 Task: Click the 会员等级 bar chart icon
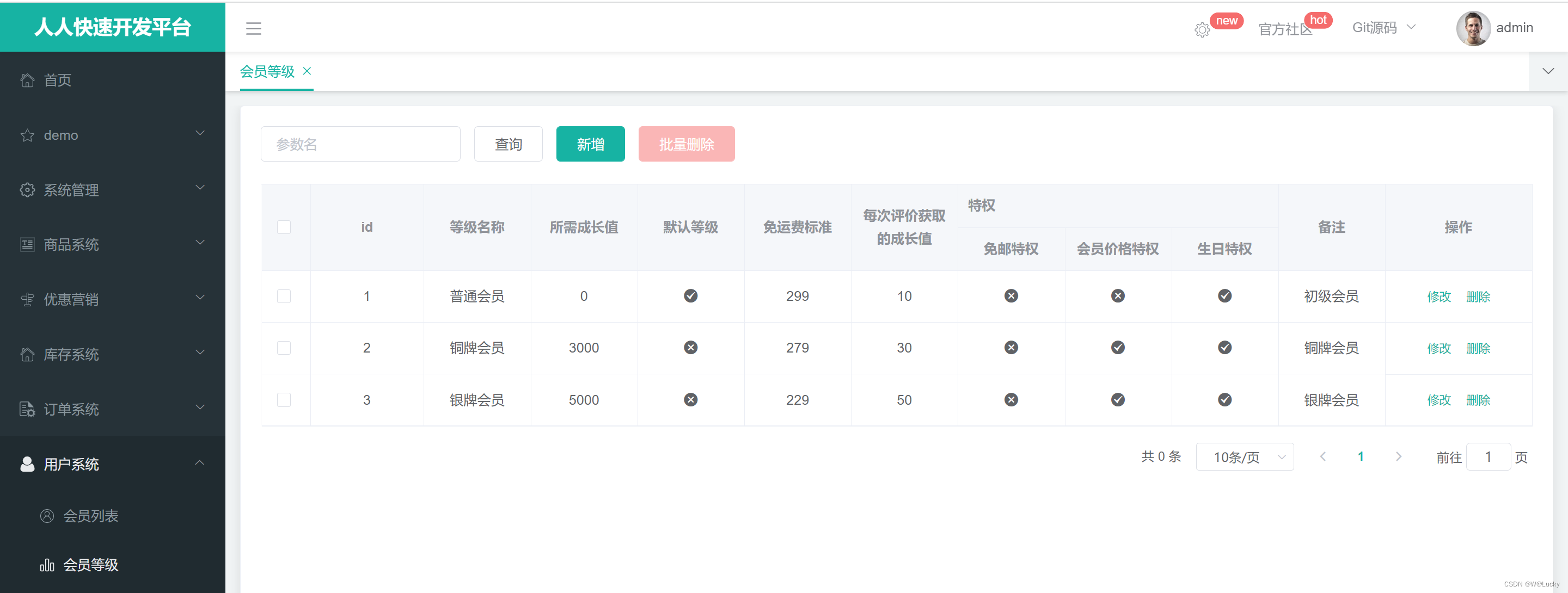[47, 565]
